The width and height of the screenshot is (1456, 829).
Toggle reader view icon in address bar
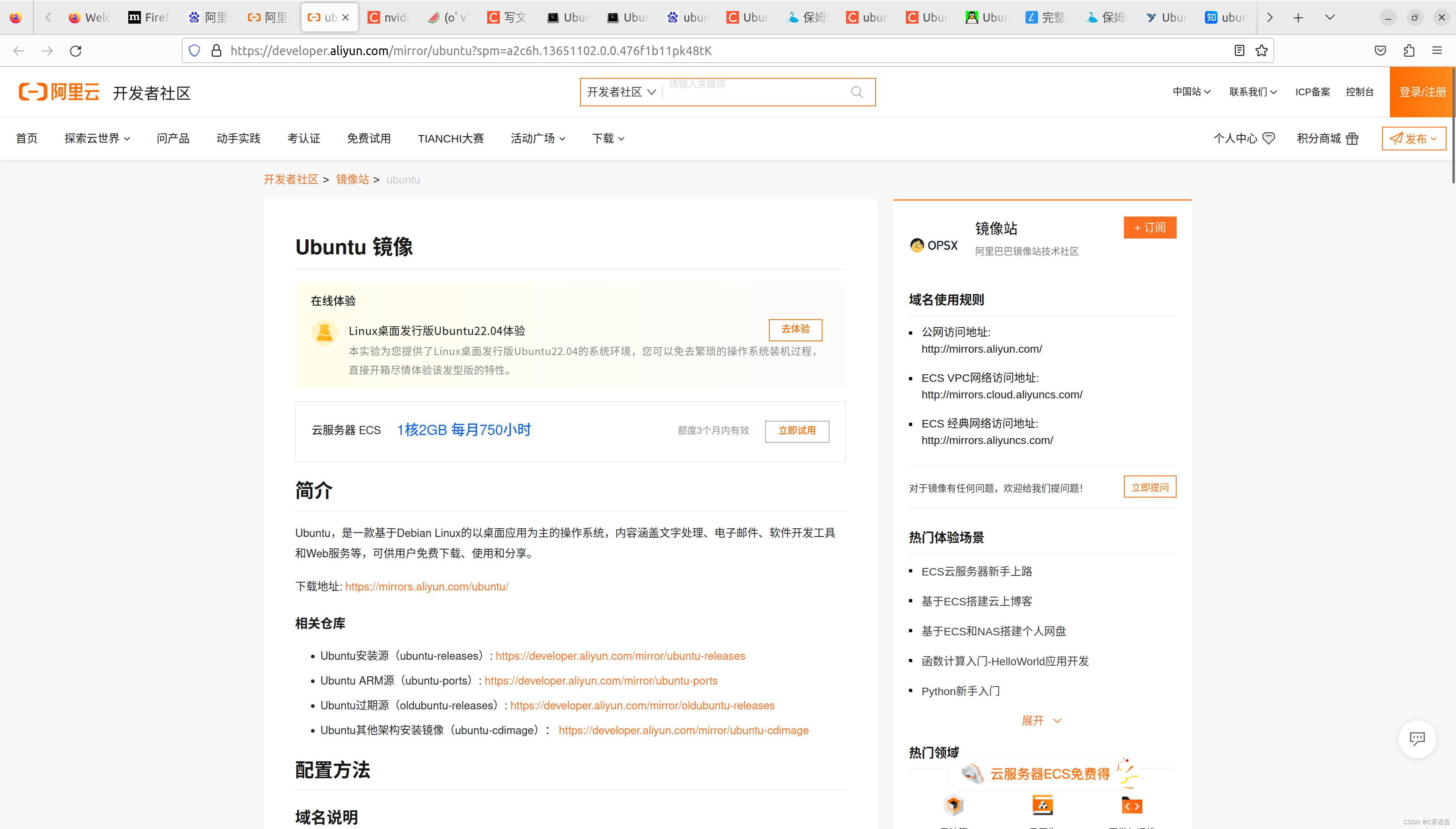click(x=1239, y=51)
